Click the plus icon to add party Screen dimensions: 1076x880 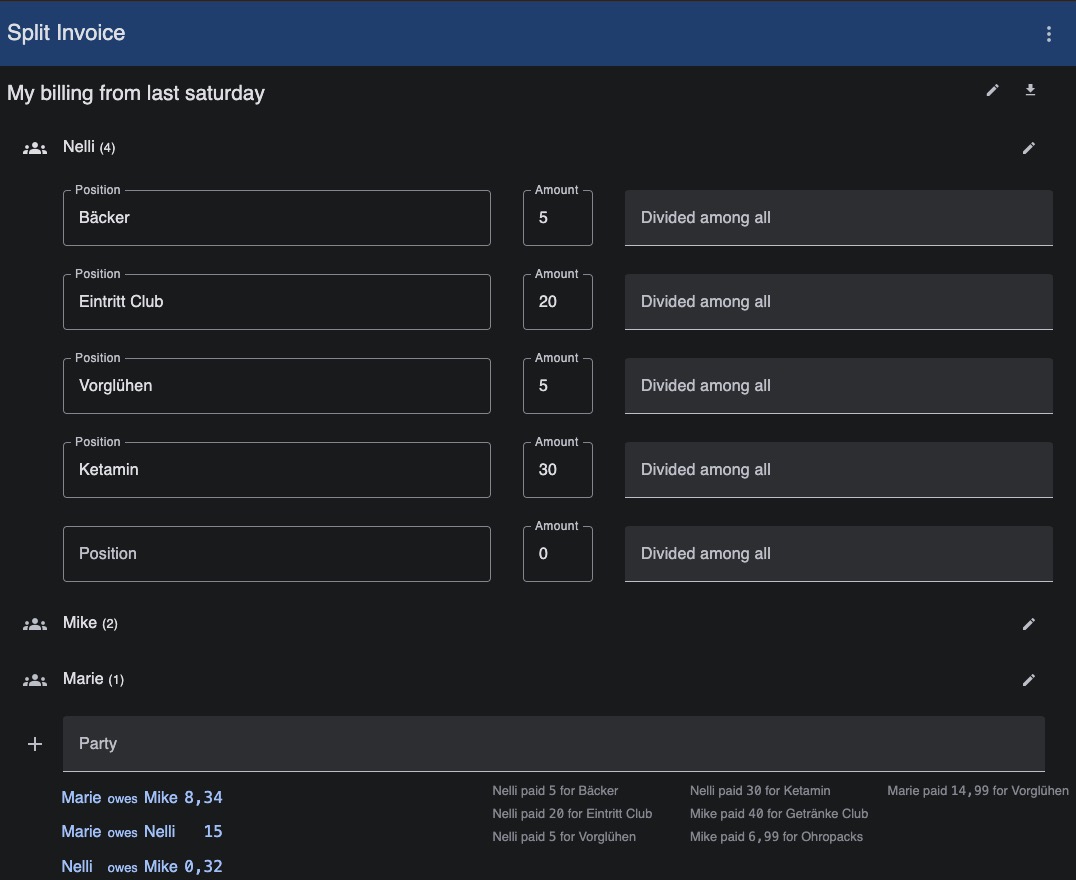point(35,744)
